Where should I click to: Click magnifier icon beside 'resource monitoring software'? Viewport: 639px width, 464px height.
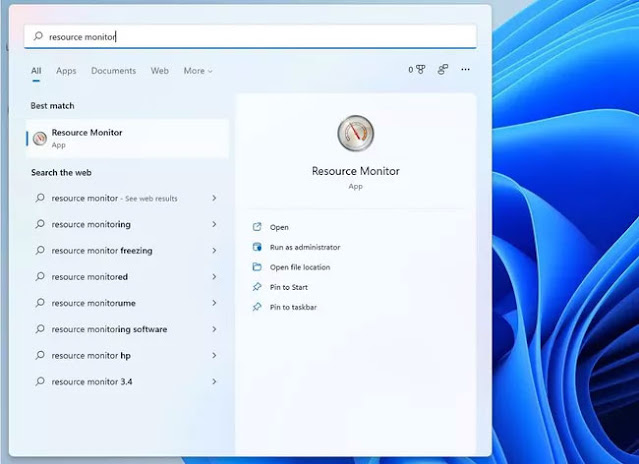tap(40, 329)
